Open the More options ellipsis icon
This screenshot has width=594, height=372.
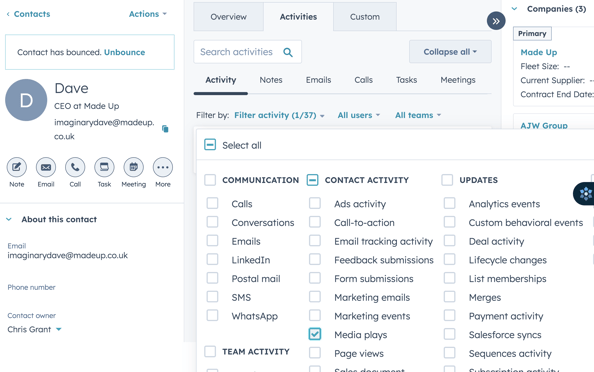(x=163, y=167)
